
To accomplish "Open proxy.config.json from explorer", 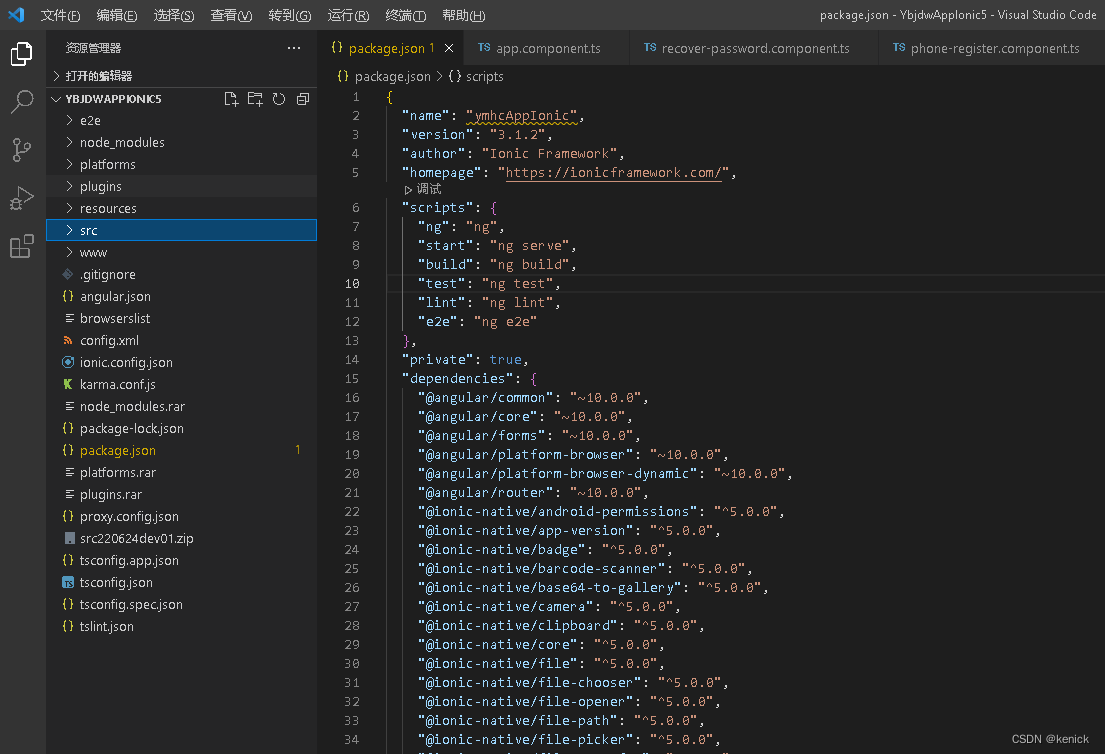I will pyautogui.click(x=182, y=517).
